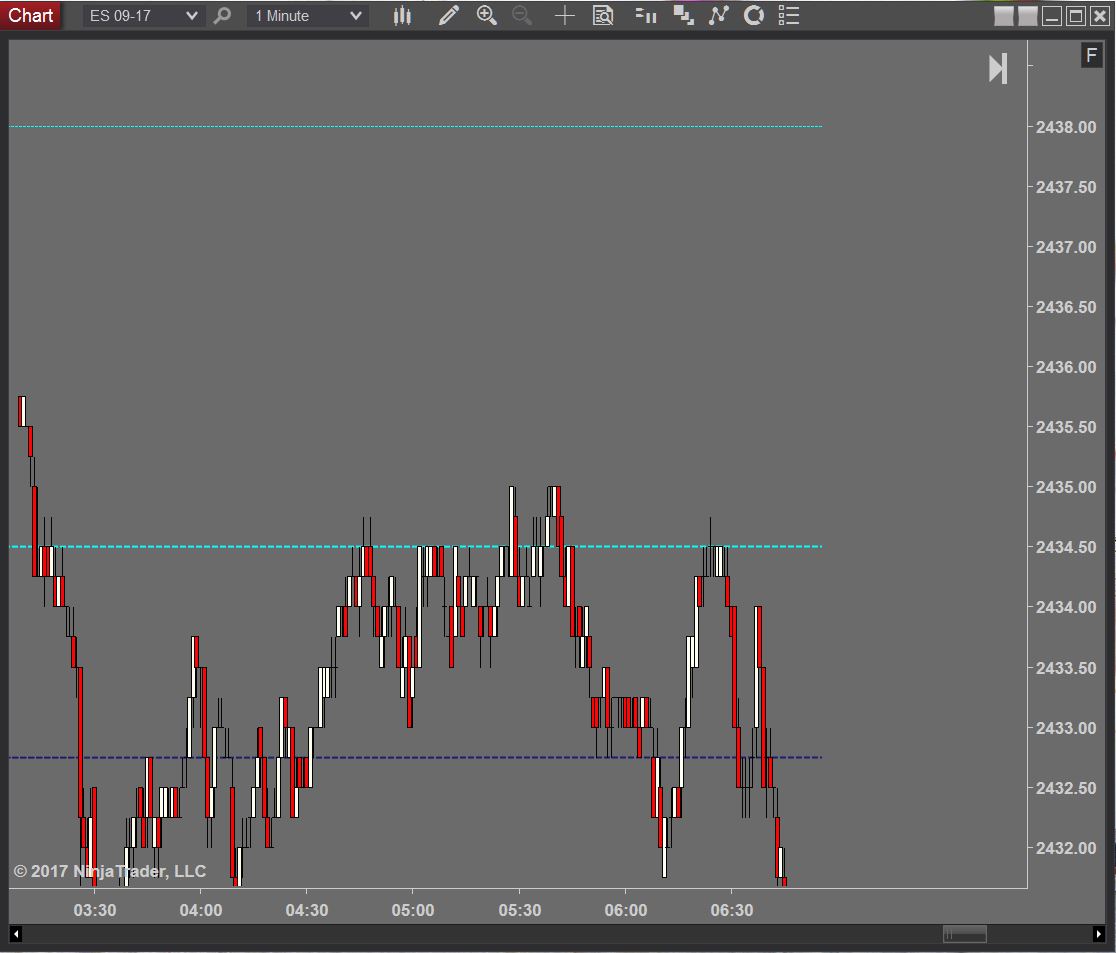Click the zoom in magnifier icon
This screenshot has width=1116, height=953.
[487, 16]
